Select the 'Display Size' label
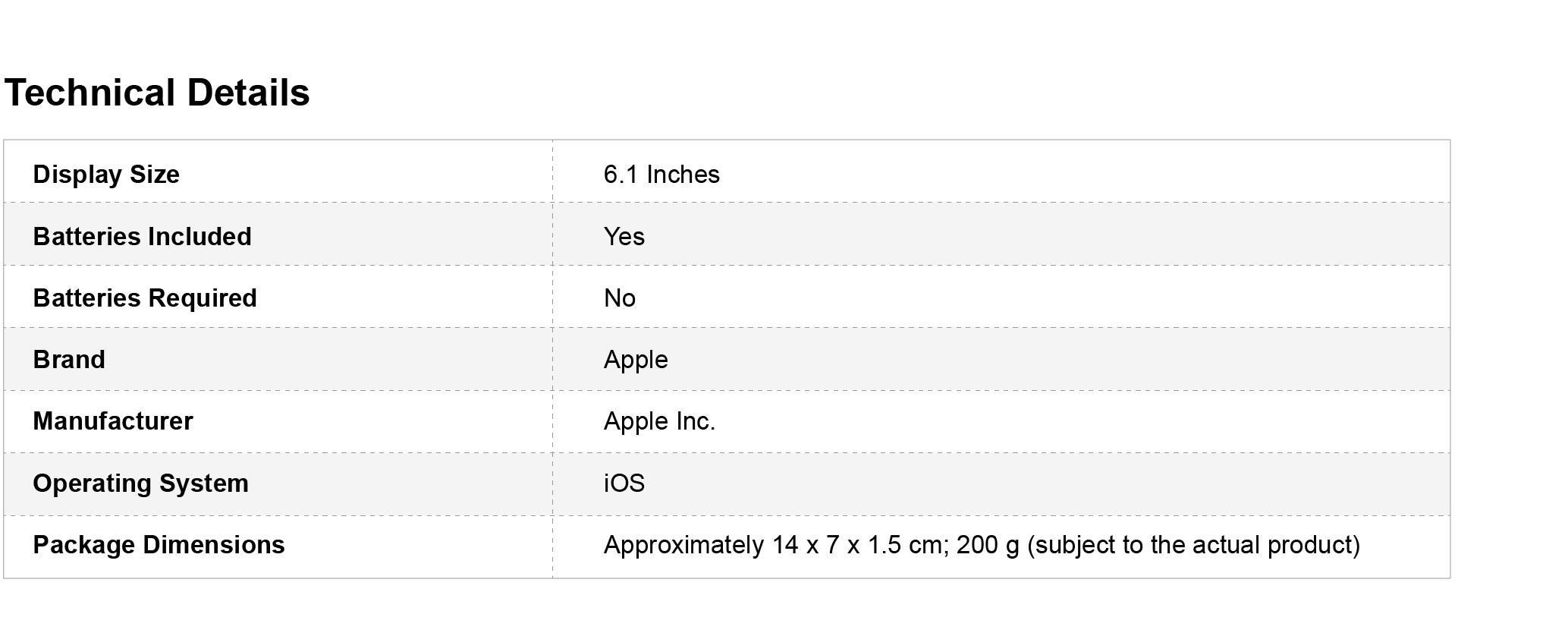Image resolution: width=1568 pixels, height=633 pixels. click(106, 175)
